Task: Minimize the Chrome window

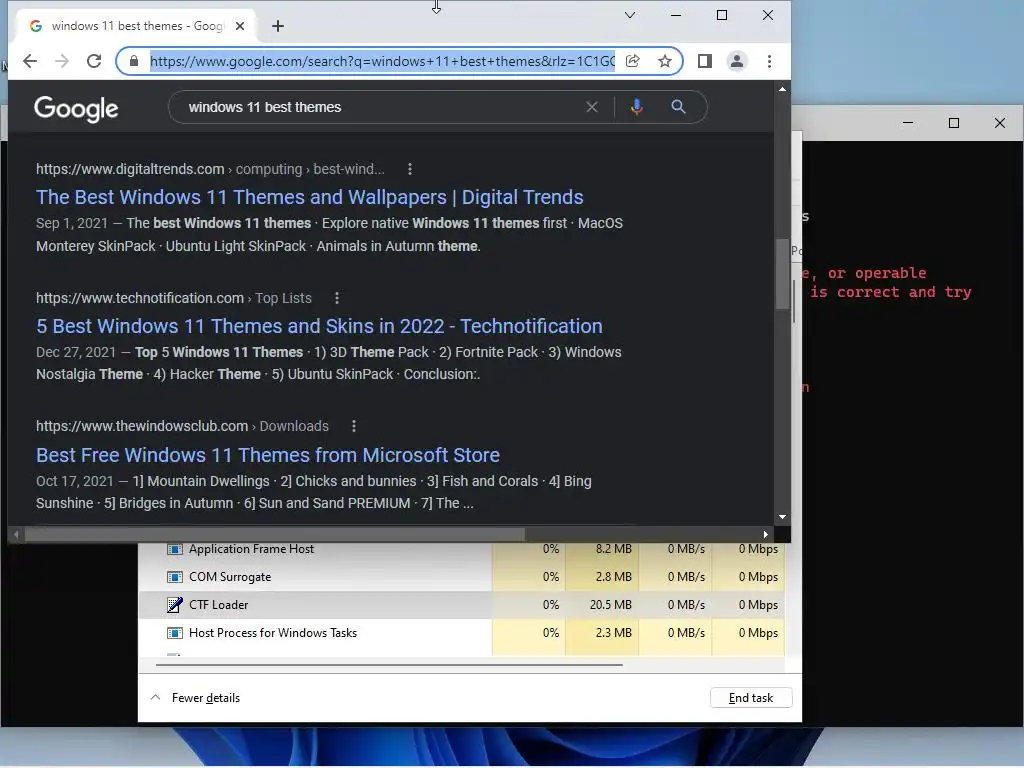Action: pyautogui.click(x=676, y=15)
